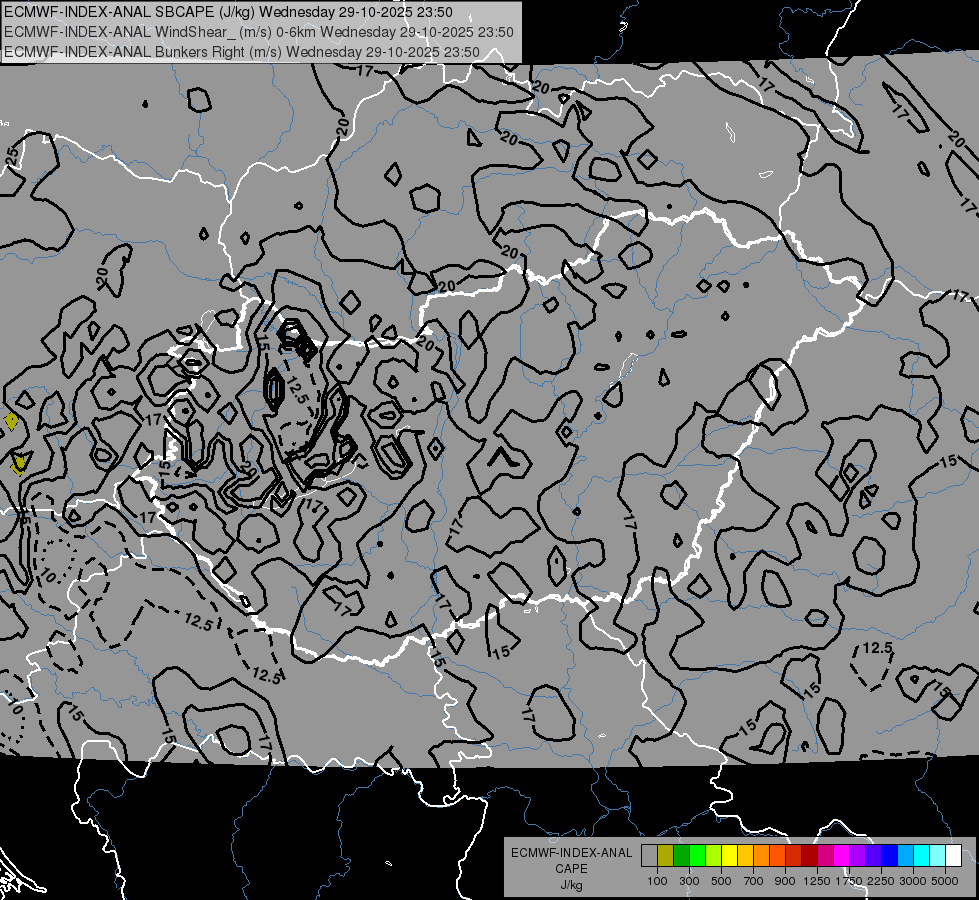Click the sky blue legend swatch
This screenshot has width=979, height=900.
[x=905, y=856]
